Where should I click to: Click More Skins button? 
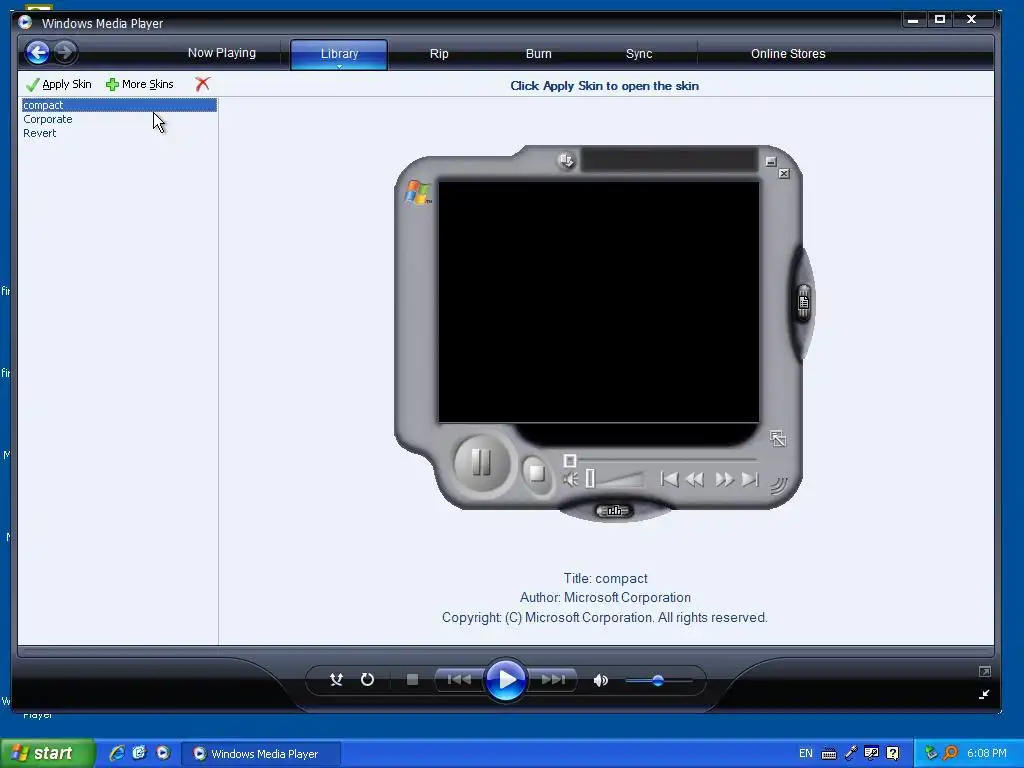[x=140, y=84]
